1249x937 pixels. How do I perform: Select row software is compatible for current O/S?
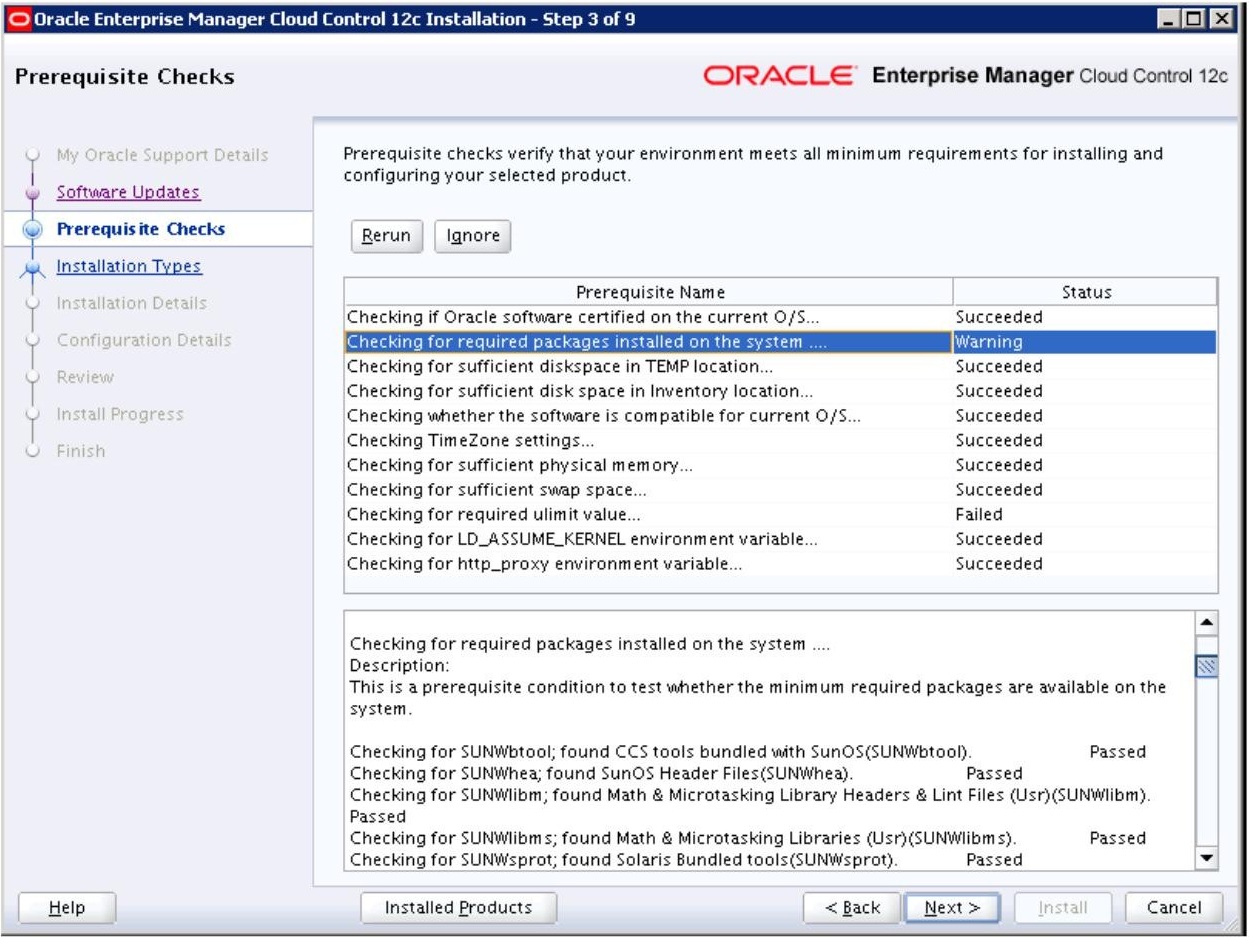780,416
